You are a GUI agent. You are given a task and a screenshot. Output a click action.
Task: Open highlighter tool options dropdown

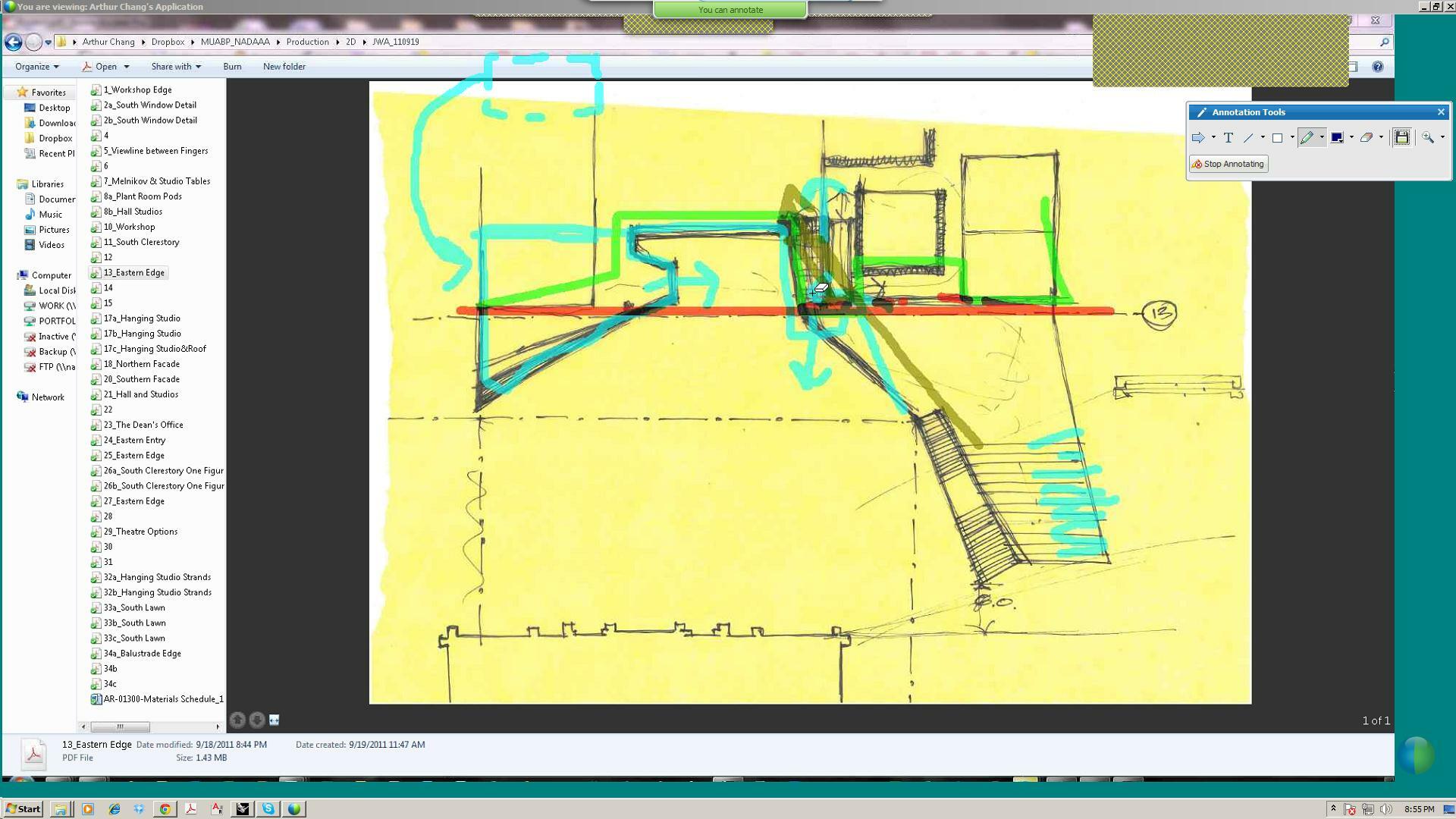pyautogui.click(x=1322, y=138)
